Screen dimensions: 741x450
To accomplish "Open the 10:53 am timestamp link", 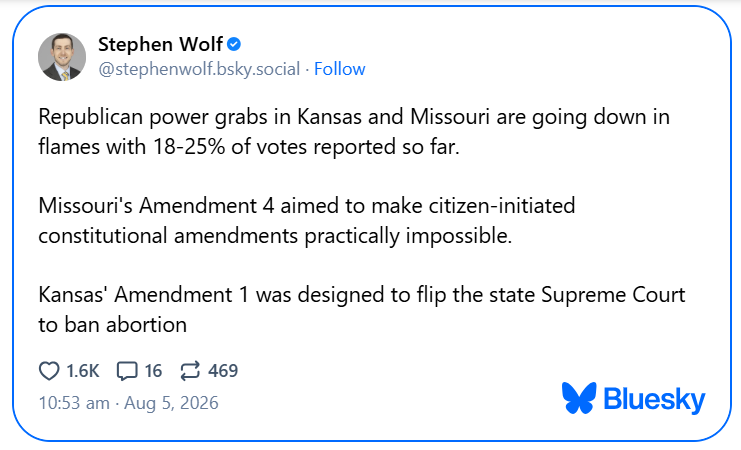I will point(74,403).
